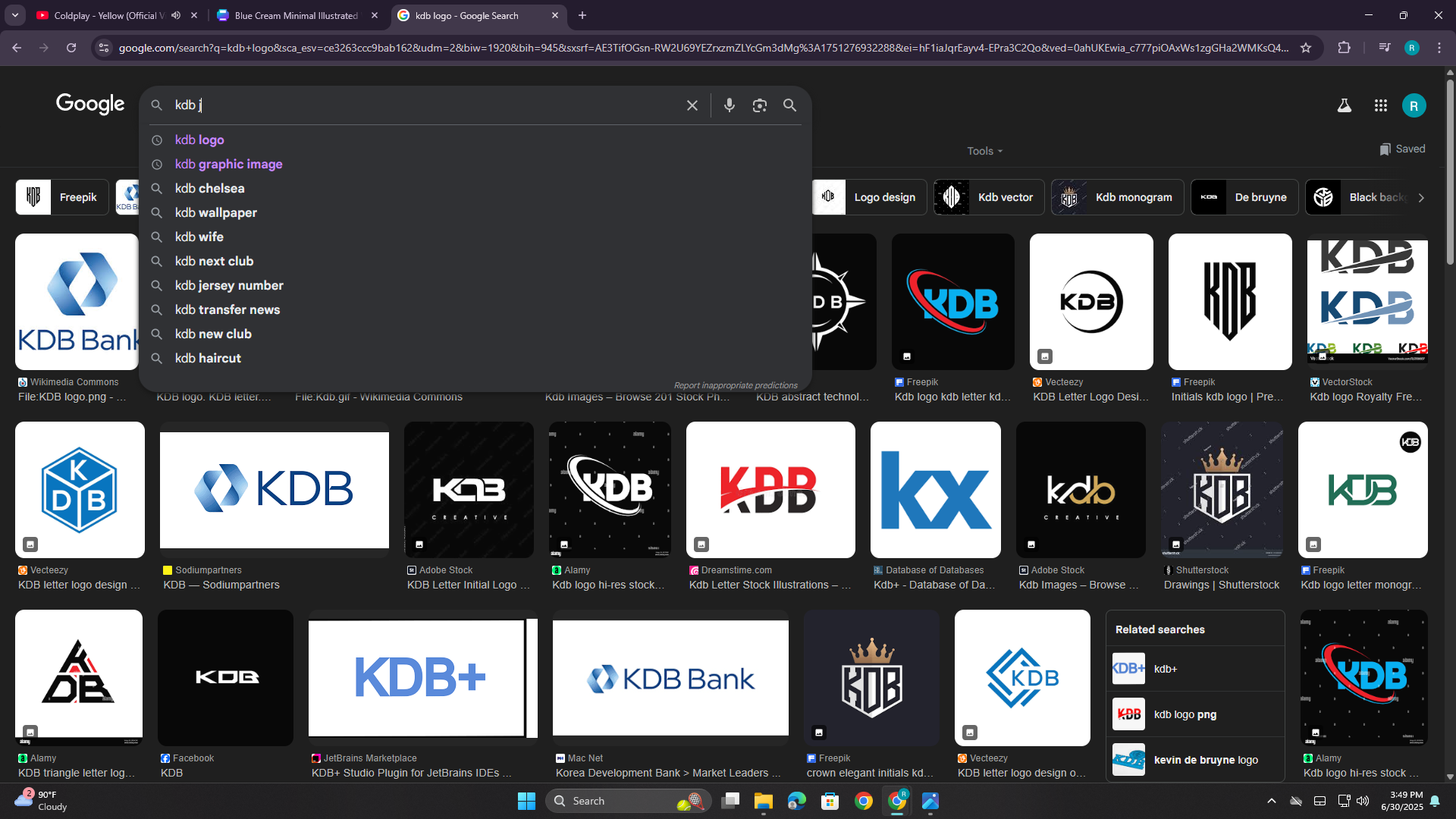Open Search Labs flask icon
The image size is (1456, 819).
1344,105
